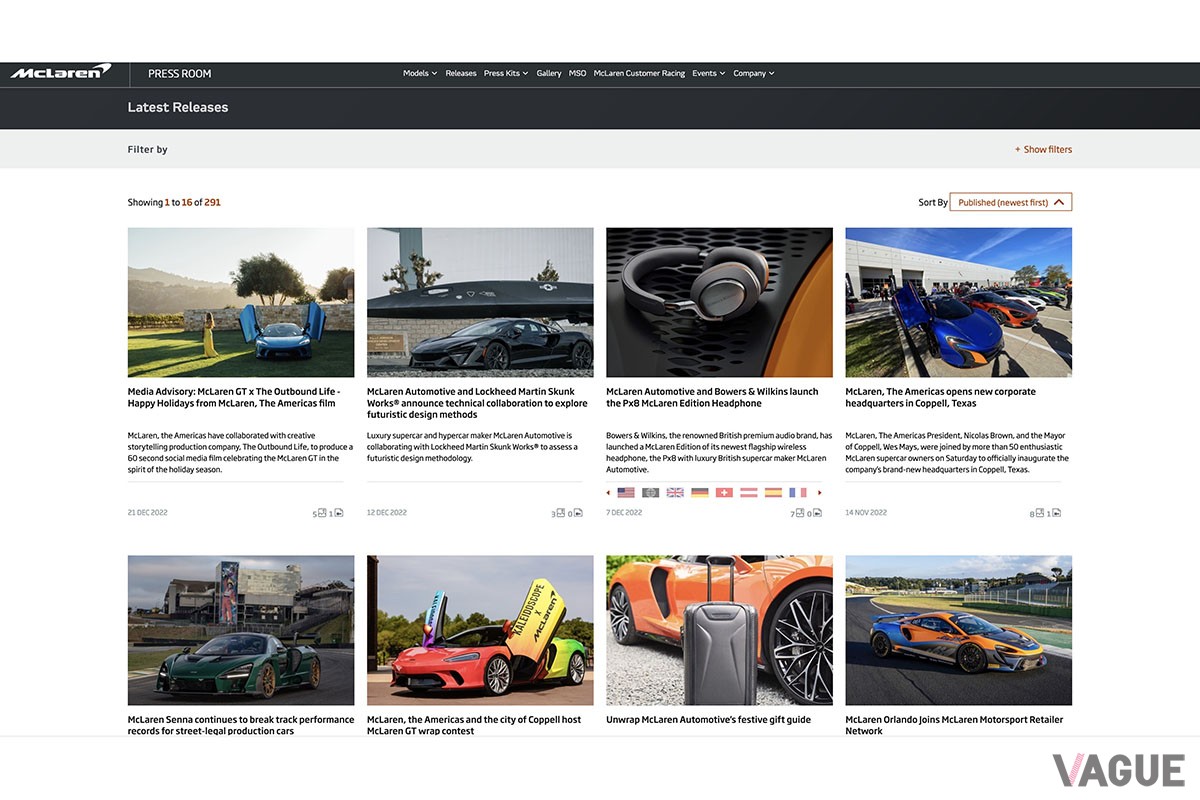Open MSO in the navigation bar

pos(578,73)
